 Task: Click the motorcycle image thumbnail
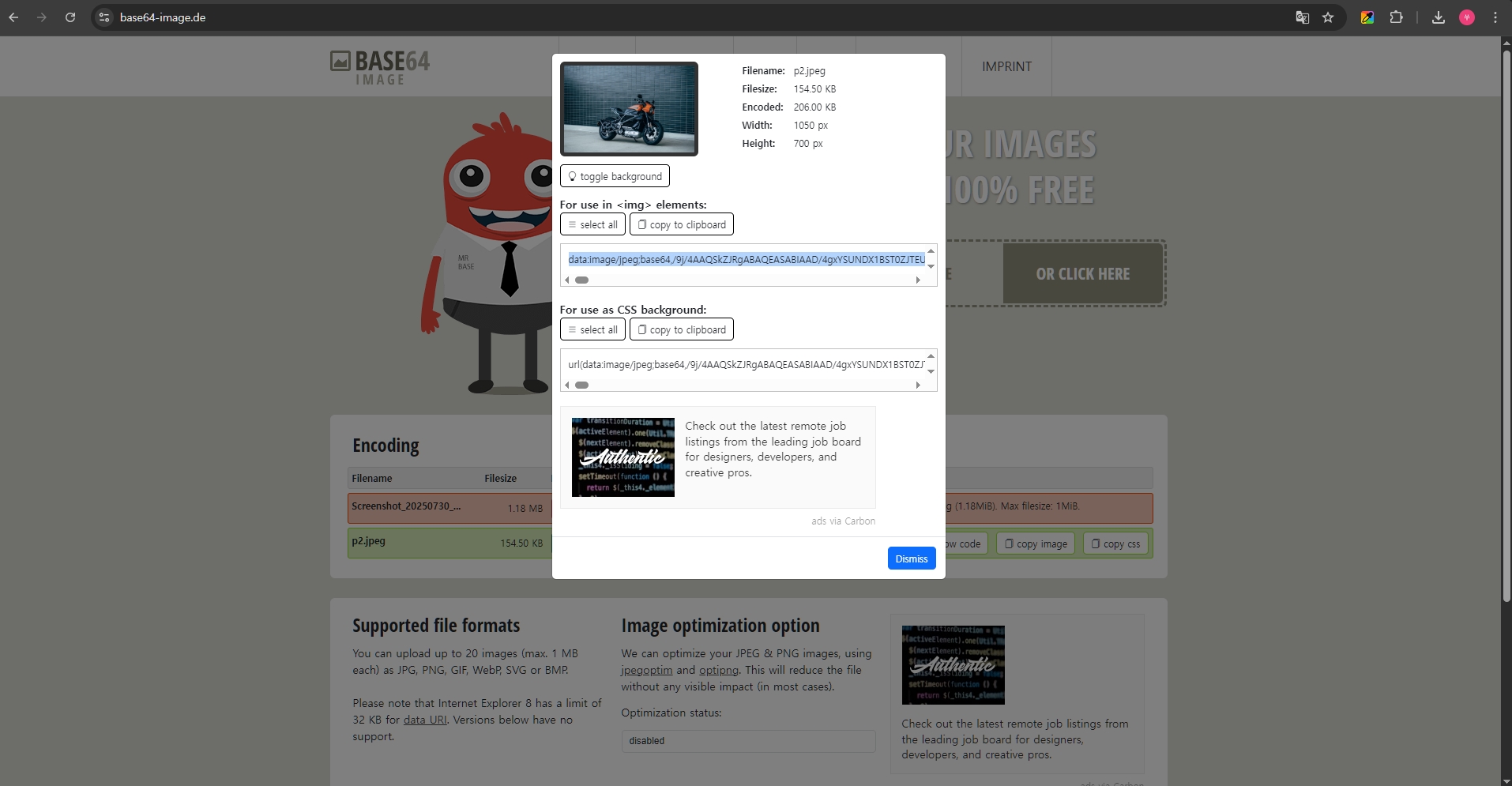pos(629,109)
